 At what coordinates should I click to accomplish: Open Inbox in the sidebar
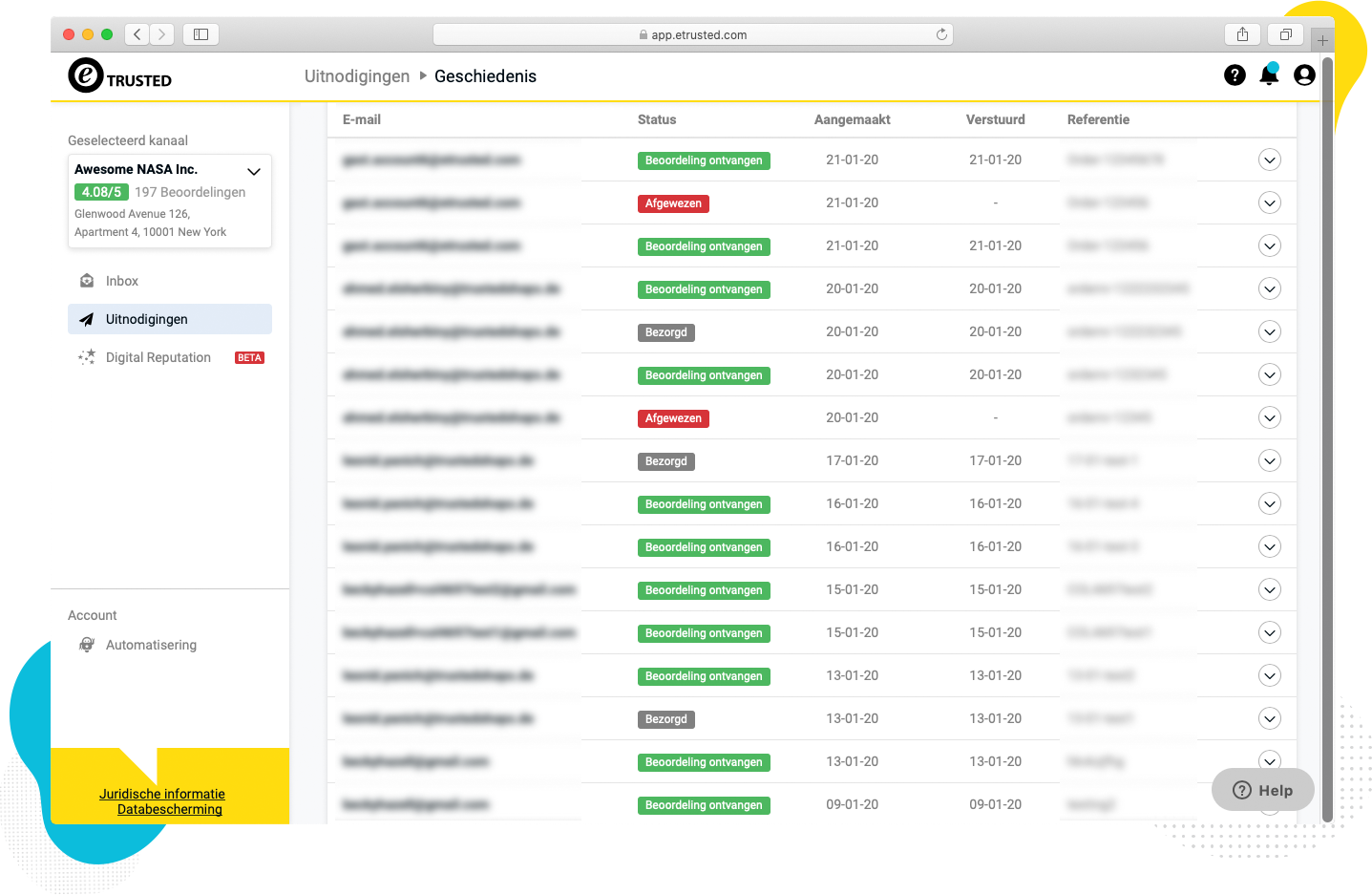(x=122, y=281)
